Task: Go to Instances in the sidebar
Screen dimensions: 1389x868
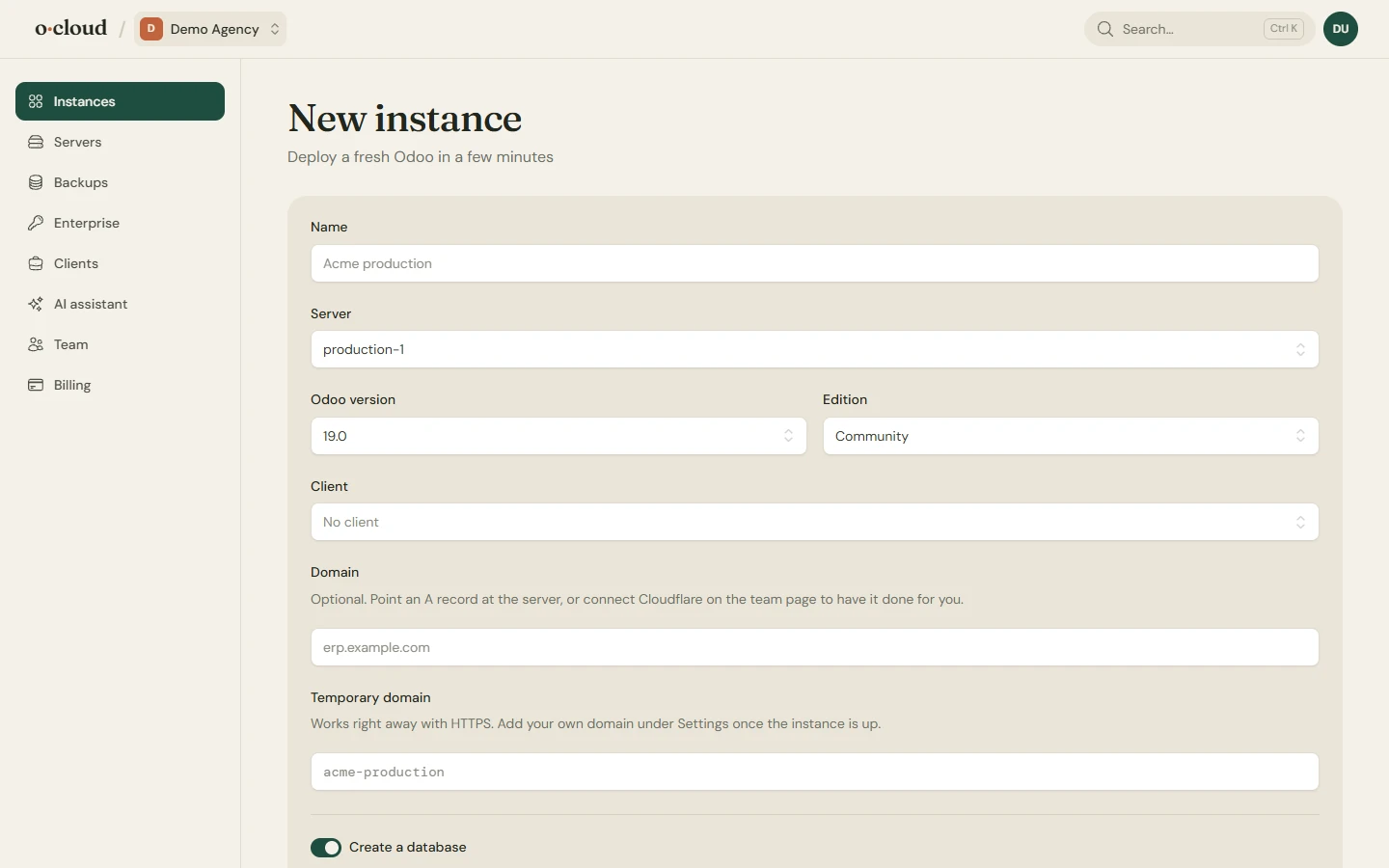Action: pyautogui.click(x=120, y=101)
